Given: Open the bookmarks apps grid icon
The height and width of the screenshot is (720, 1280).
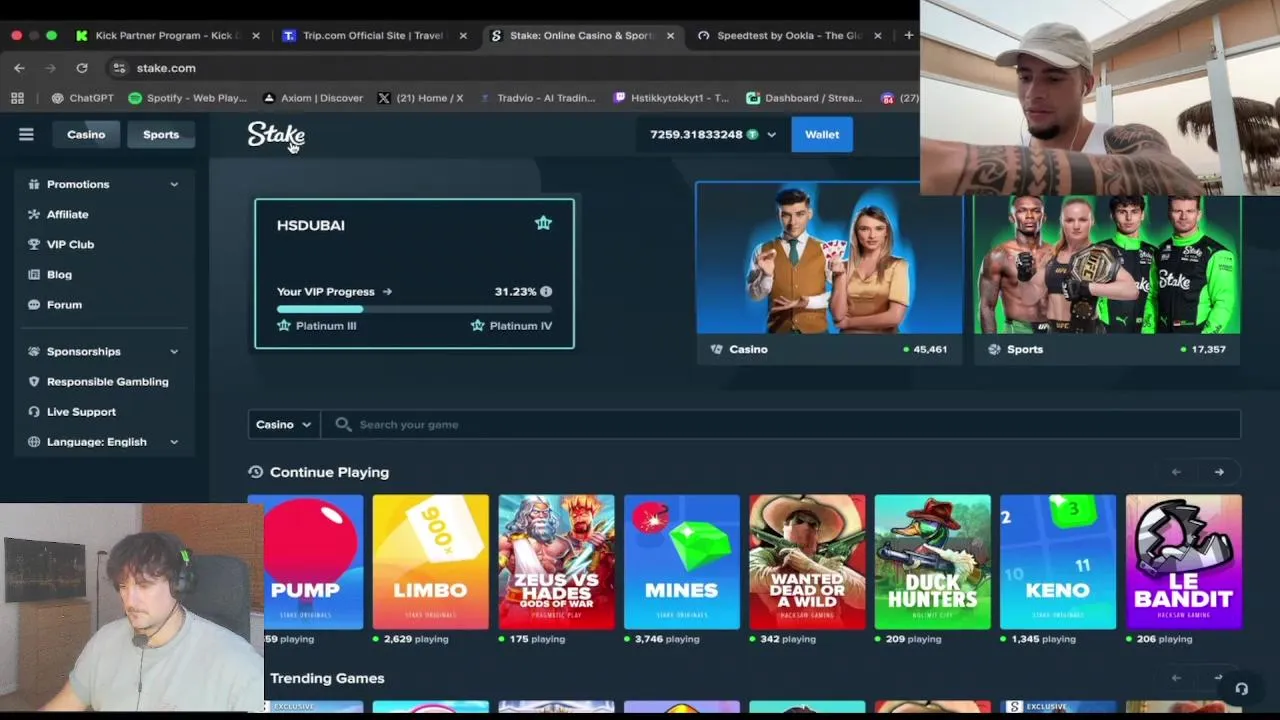Looking at the screenshot, I should pyautogui.click(x=17, y=98).
